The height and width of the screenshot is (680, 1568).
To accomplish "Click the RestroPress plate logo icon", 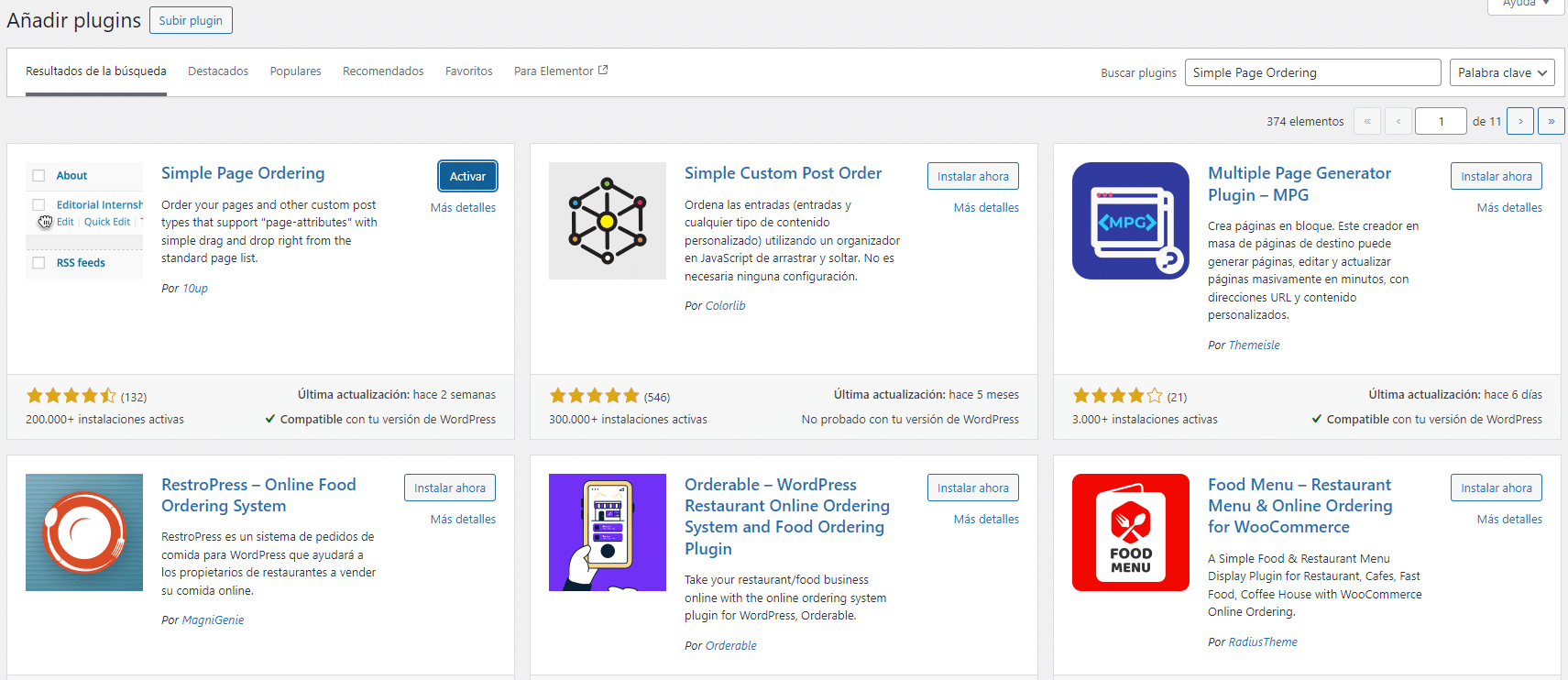I will point(84,532).
